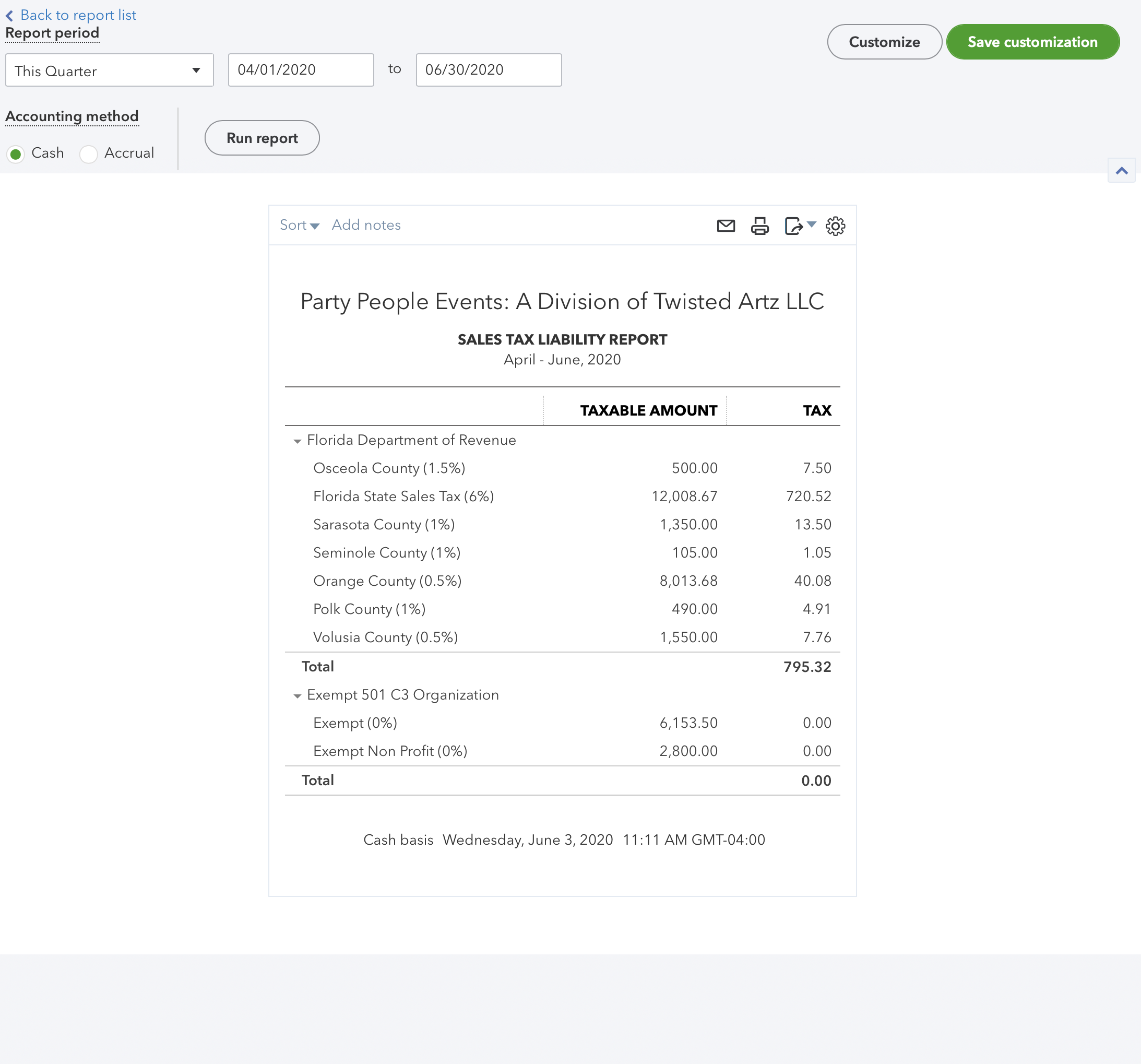1141x1064 pixels.
Task: Open the export dropdown arrow
Action: pos(811,224)
